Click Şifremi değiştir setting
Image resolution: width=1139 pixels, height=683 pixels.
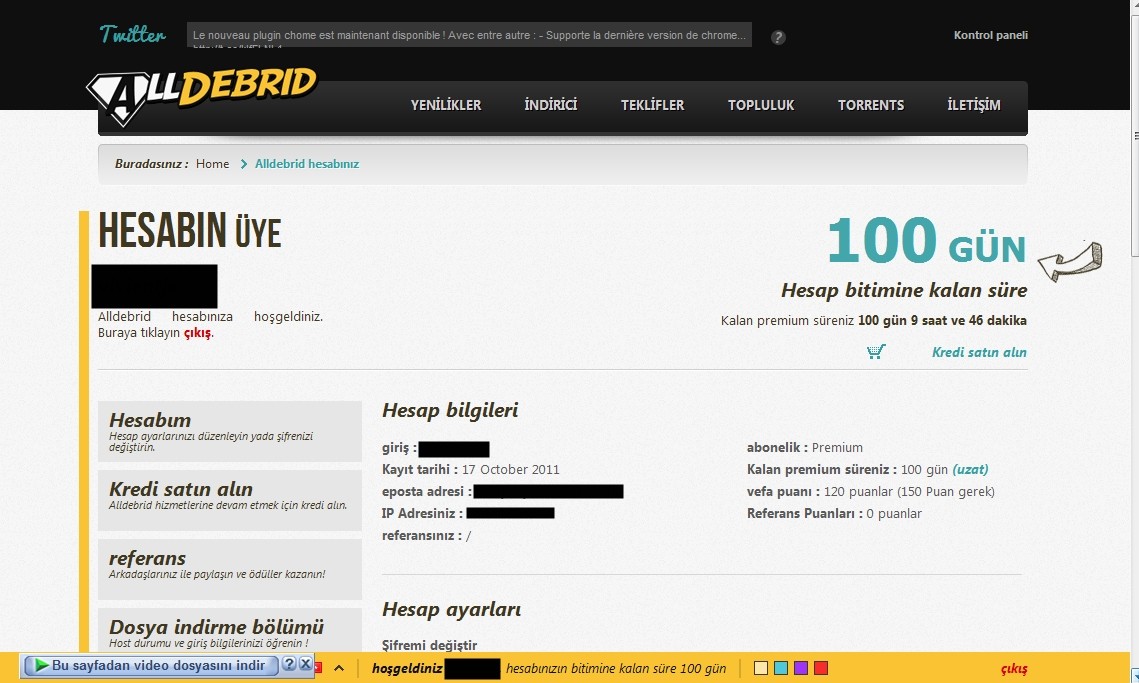coord(429,645)
